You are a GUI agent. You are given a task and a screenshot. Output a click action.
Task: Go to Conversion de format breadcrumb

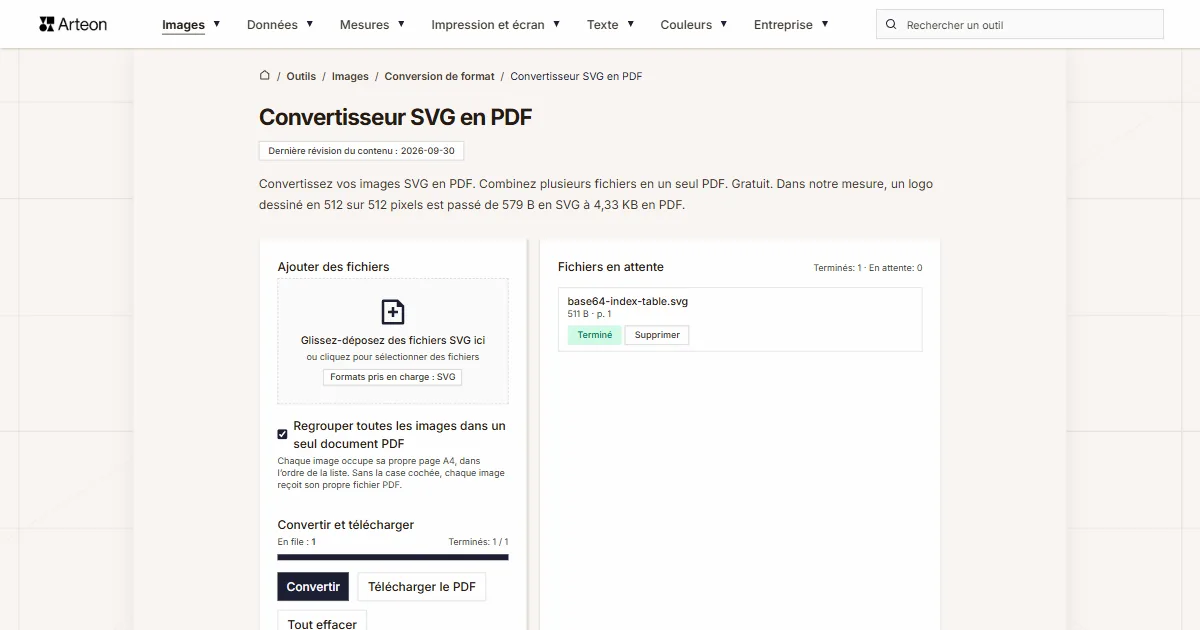click(x=439, y=76)
